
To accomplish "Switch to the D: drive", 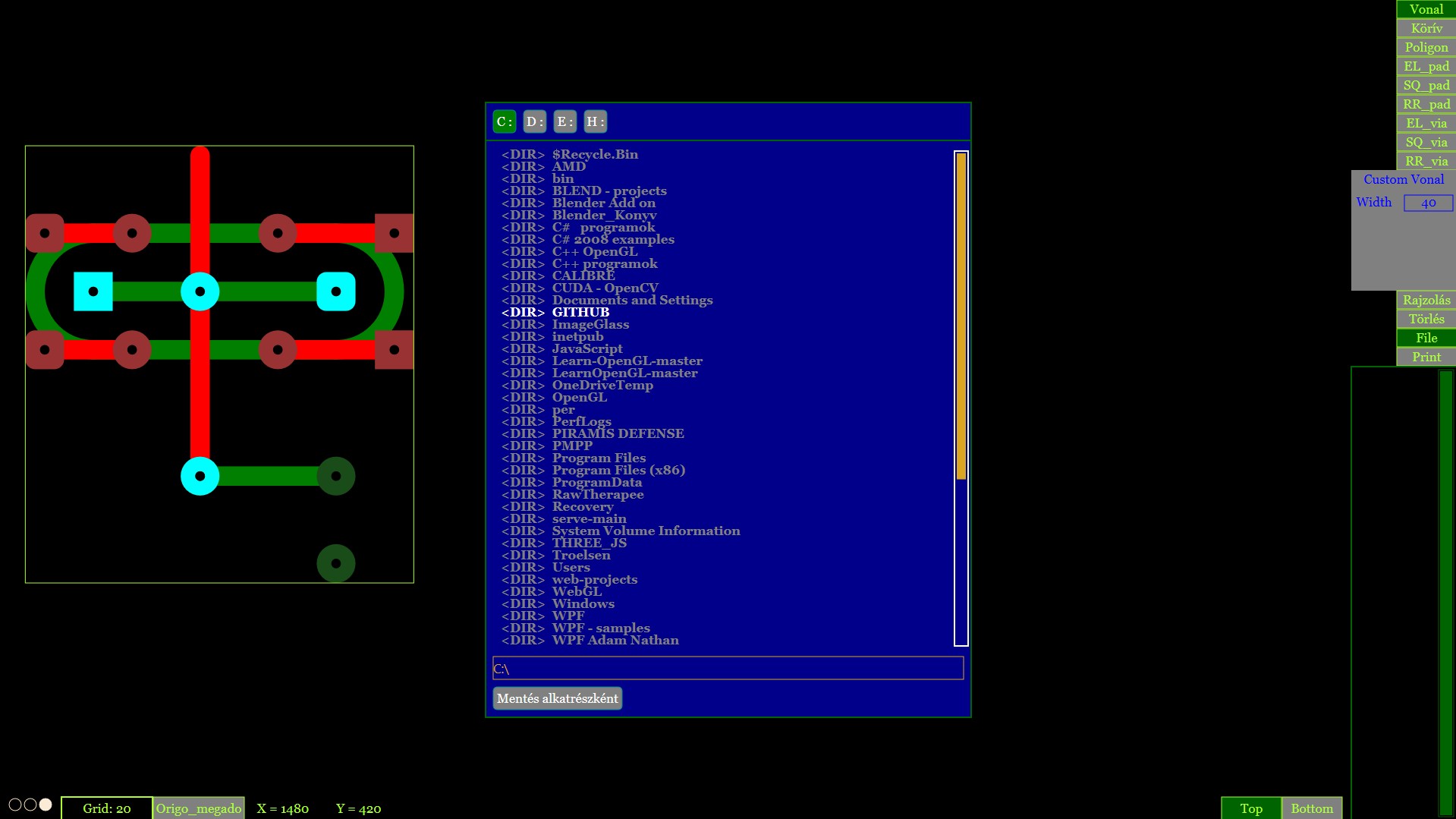I will point(534,121).
